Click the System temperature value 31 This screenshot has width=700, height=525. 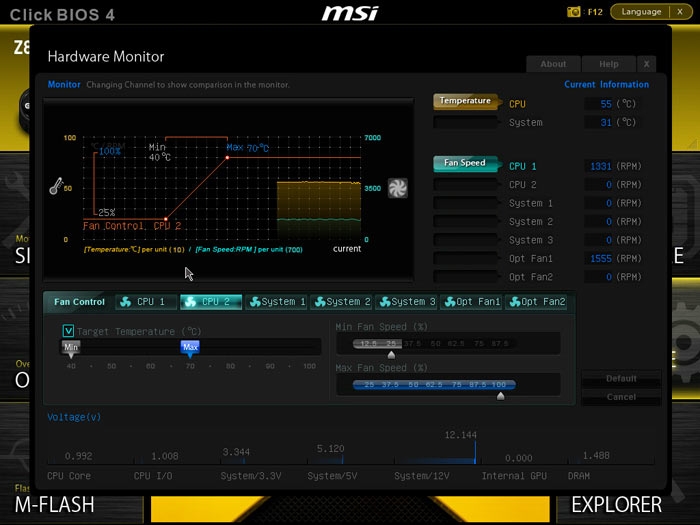pyautogui.click(x=605, y=122)
